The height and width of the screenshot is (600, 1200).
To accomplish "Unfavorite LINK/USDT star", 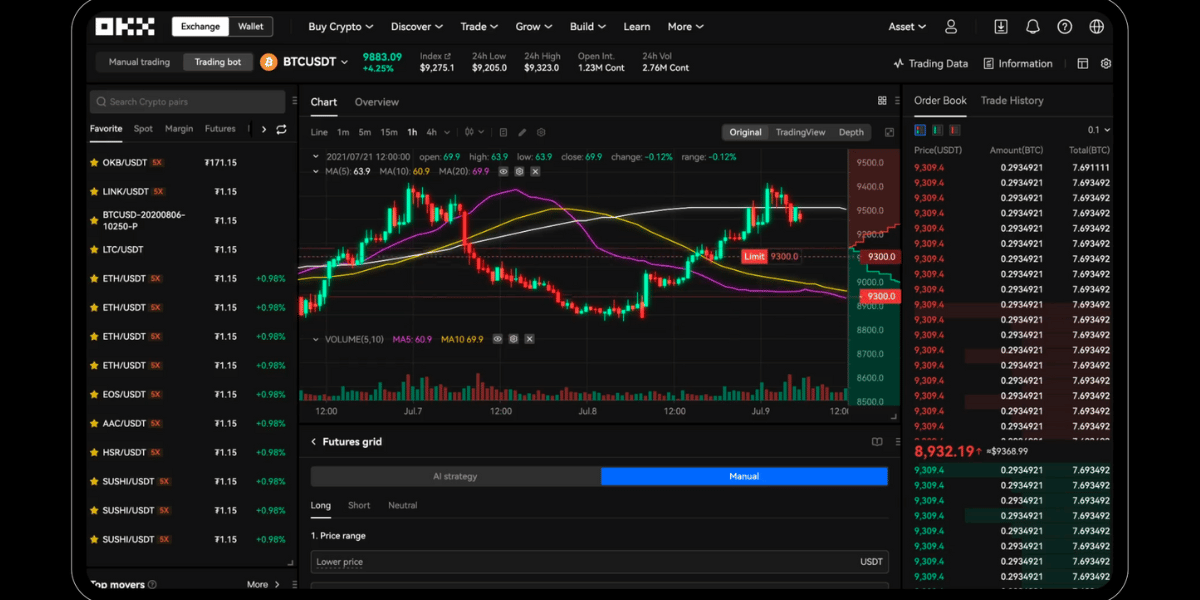I will 94,191.
